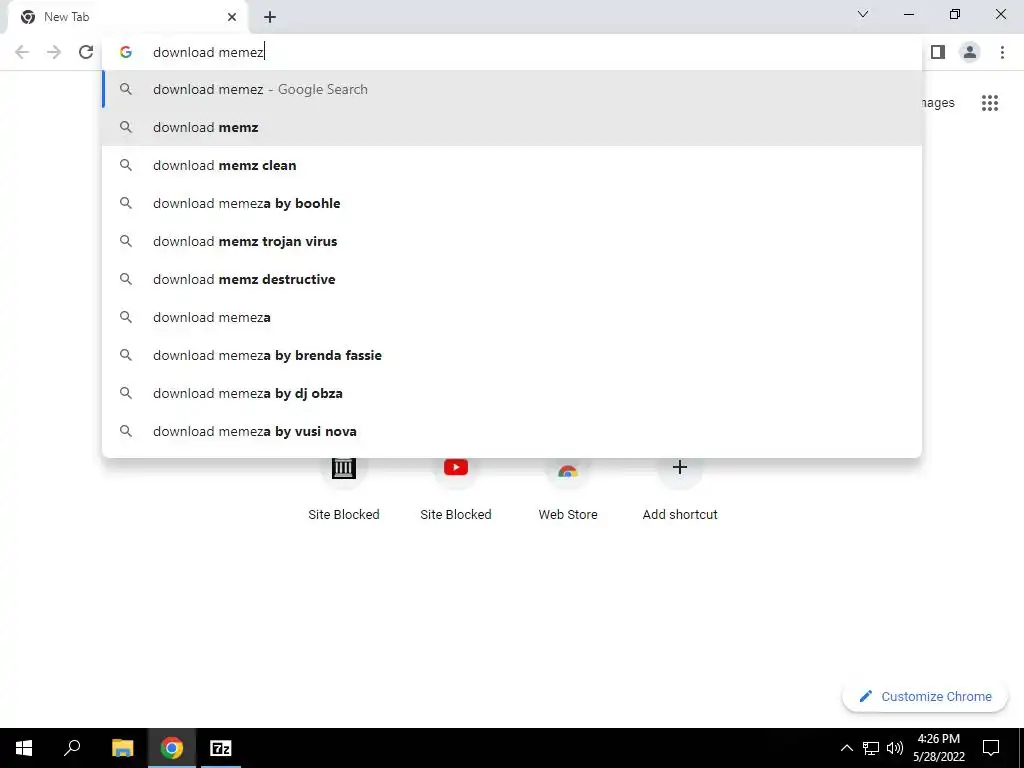Click the Forward navigation arrow

coord(54,52)
